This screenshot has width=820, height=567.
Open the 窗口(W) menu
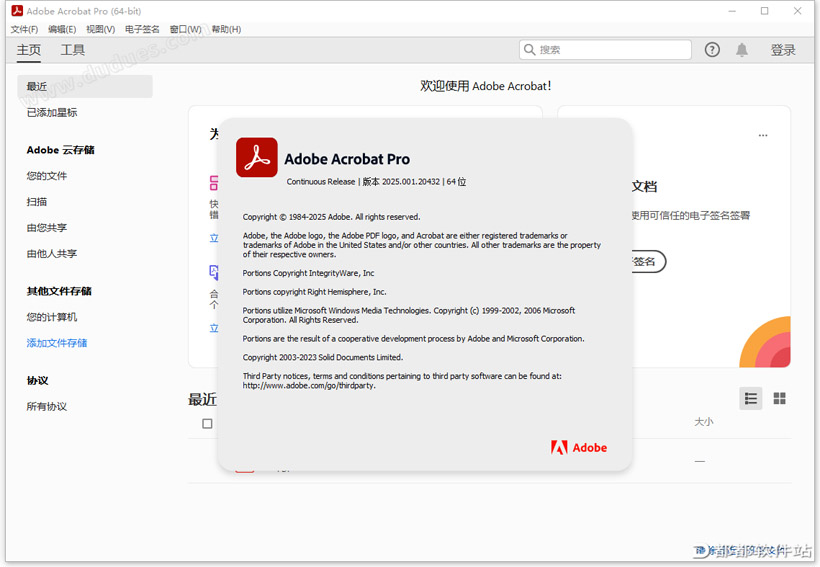point(185,29)
